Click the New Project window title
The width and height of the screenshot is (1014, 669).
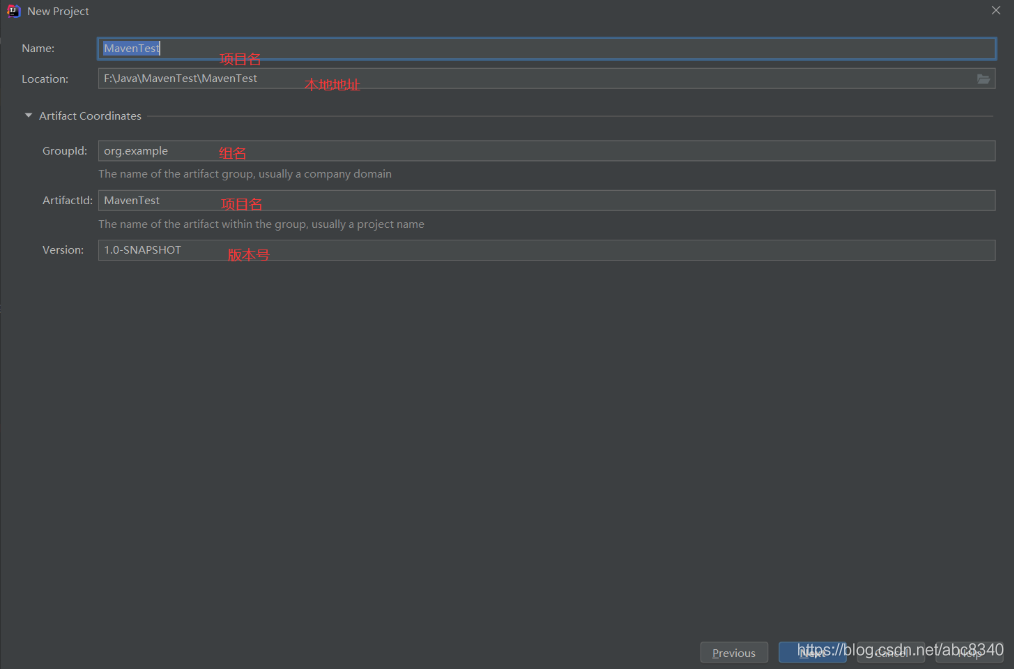(58, 11)
